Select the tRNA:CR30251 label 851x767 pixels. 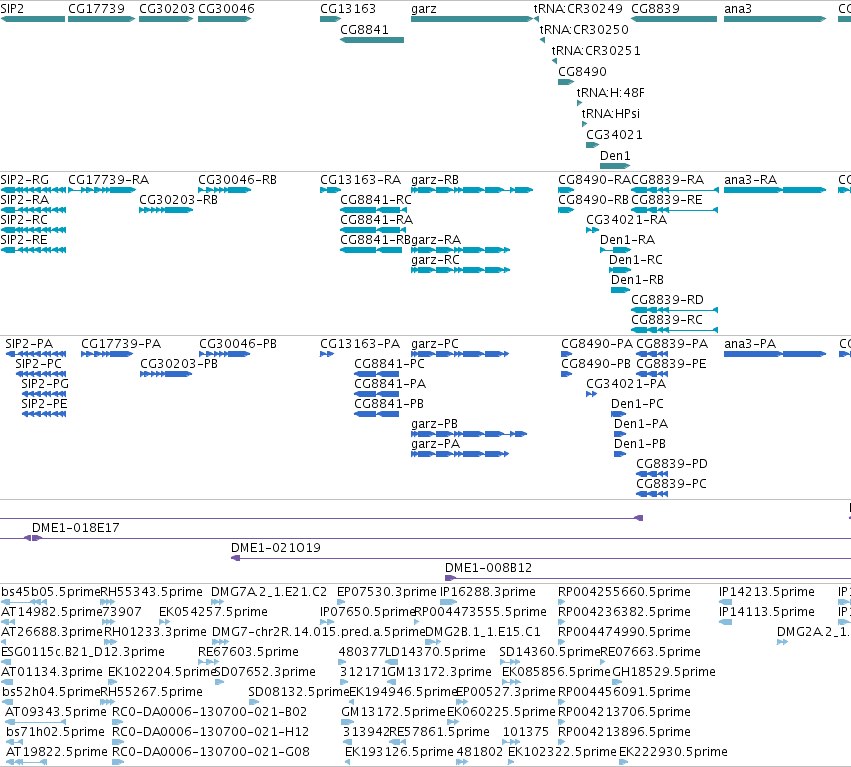tap(596, 50)
